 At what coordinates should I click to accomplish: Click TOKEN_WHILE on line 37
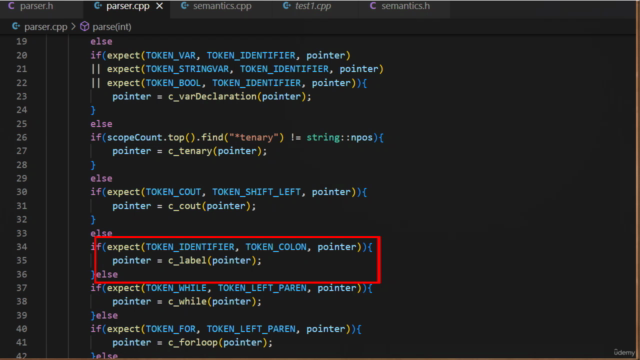point(176,288)
